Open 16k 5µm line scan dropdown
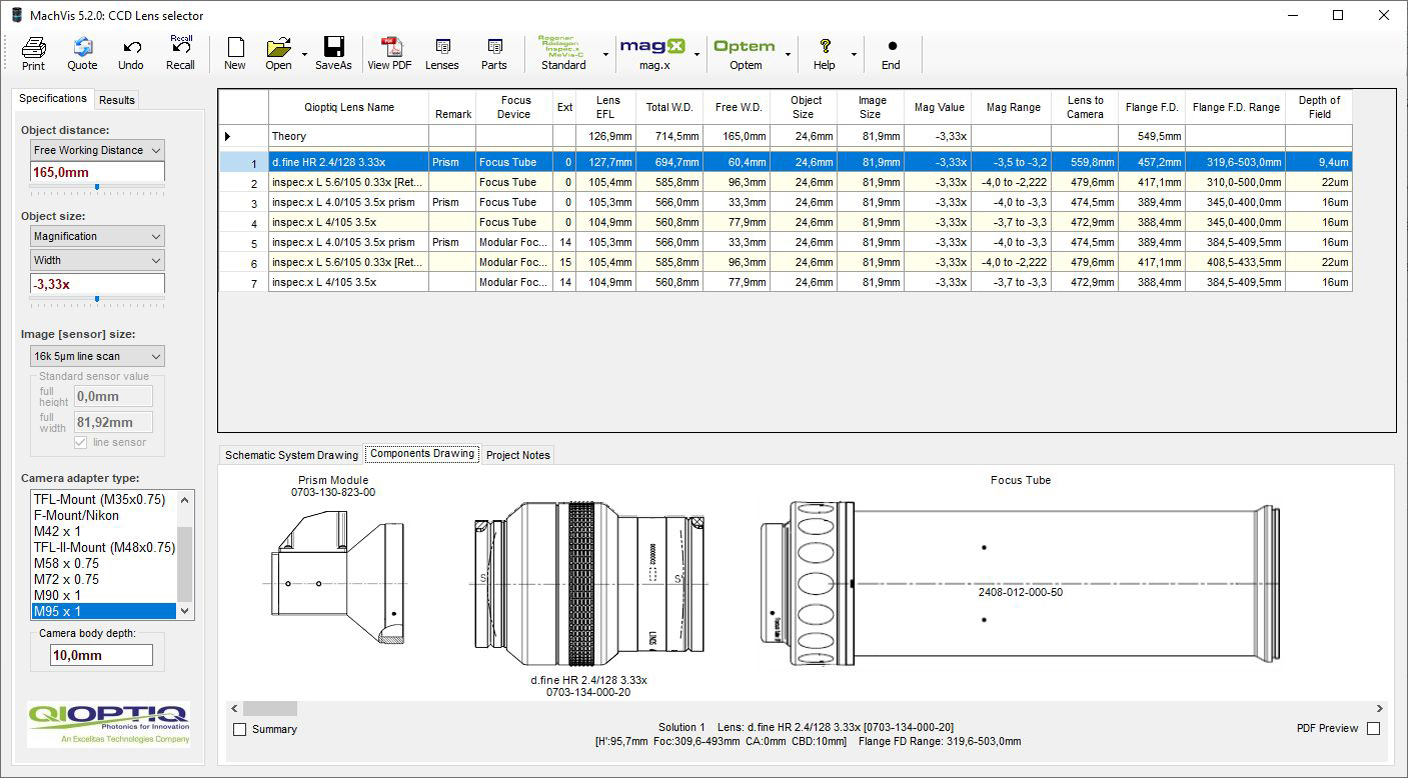This screenshot has width=1408, height=778. pyautogui.click(x=97, y=356)
